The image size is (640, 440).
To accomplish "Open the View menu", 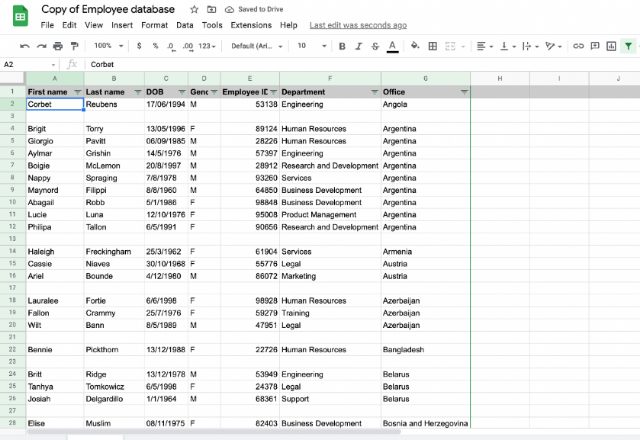I will tap(93, 25).
